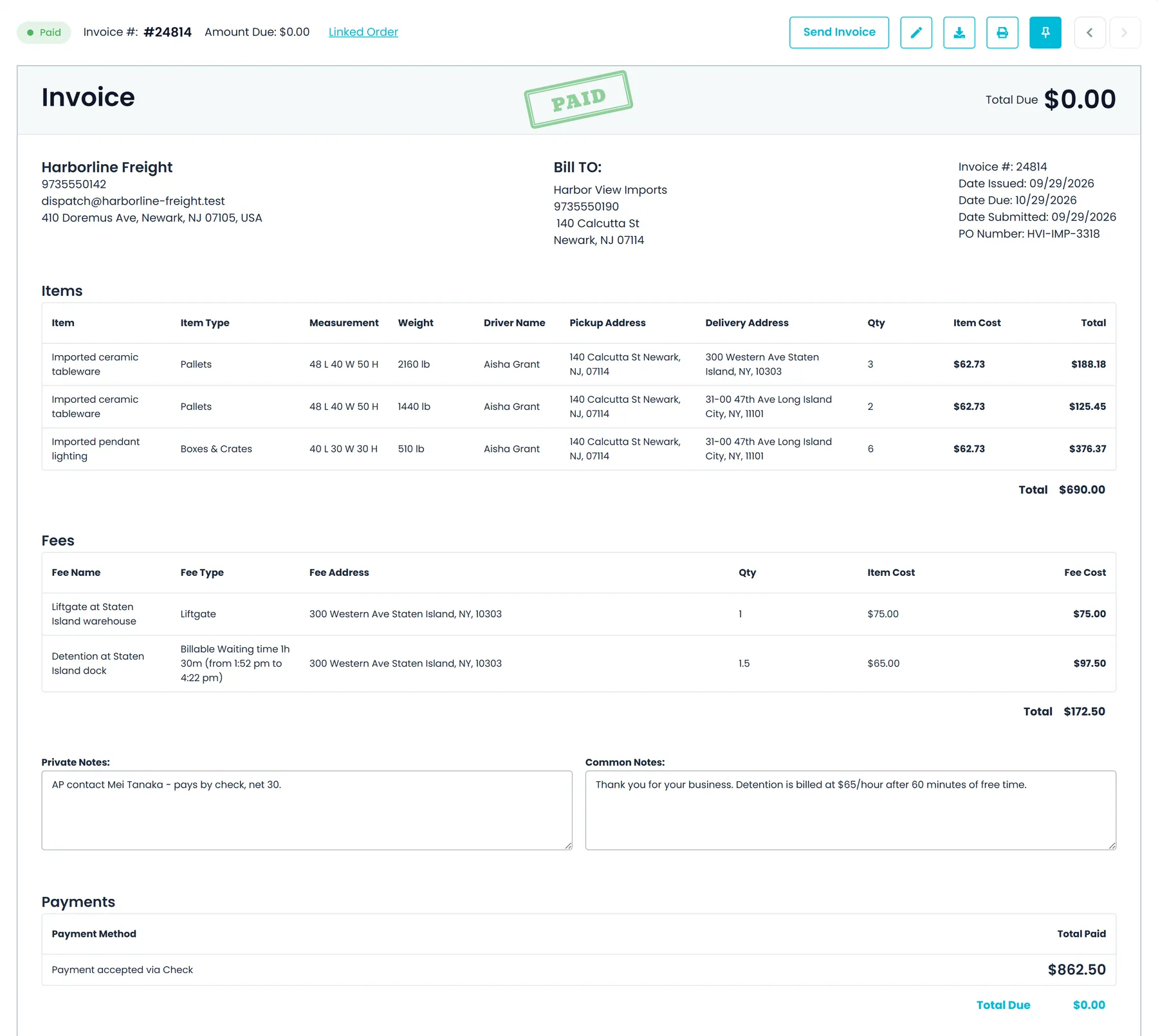
Task: Click the Harborline Freight company name
Action: (107, 167)
